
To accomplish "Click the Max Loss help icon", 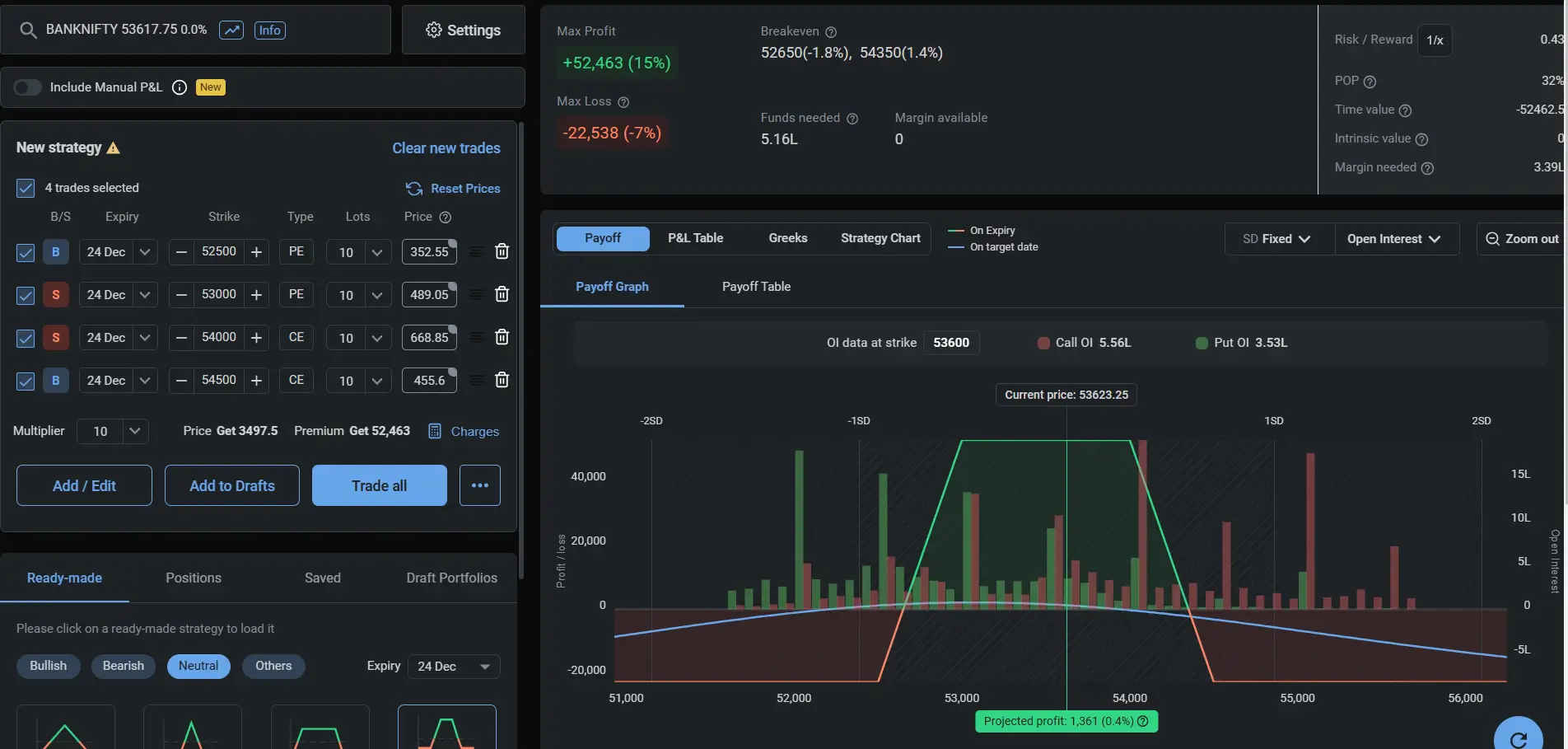I will [x=623, y=102].
